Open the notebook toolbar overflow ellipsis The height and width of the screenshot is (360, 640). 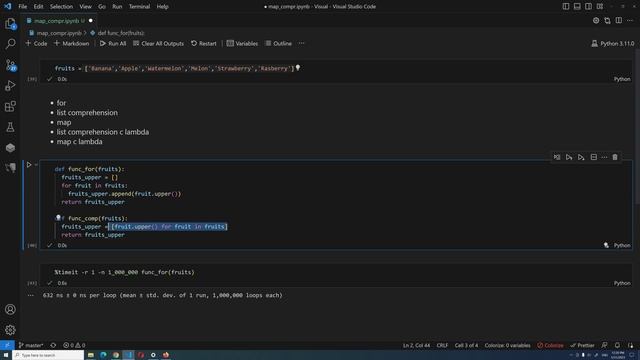tap(301, 43)
